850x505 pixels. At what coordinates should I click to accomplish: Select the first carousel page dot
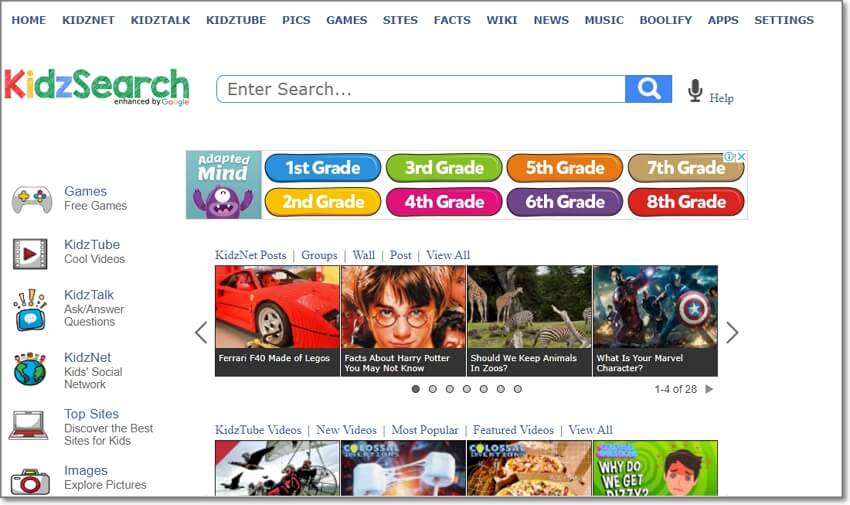coord(415,389)
